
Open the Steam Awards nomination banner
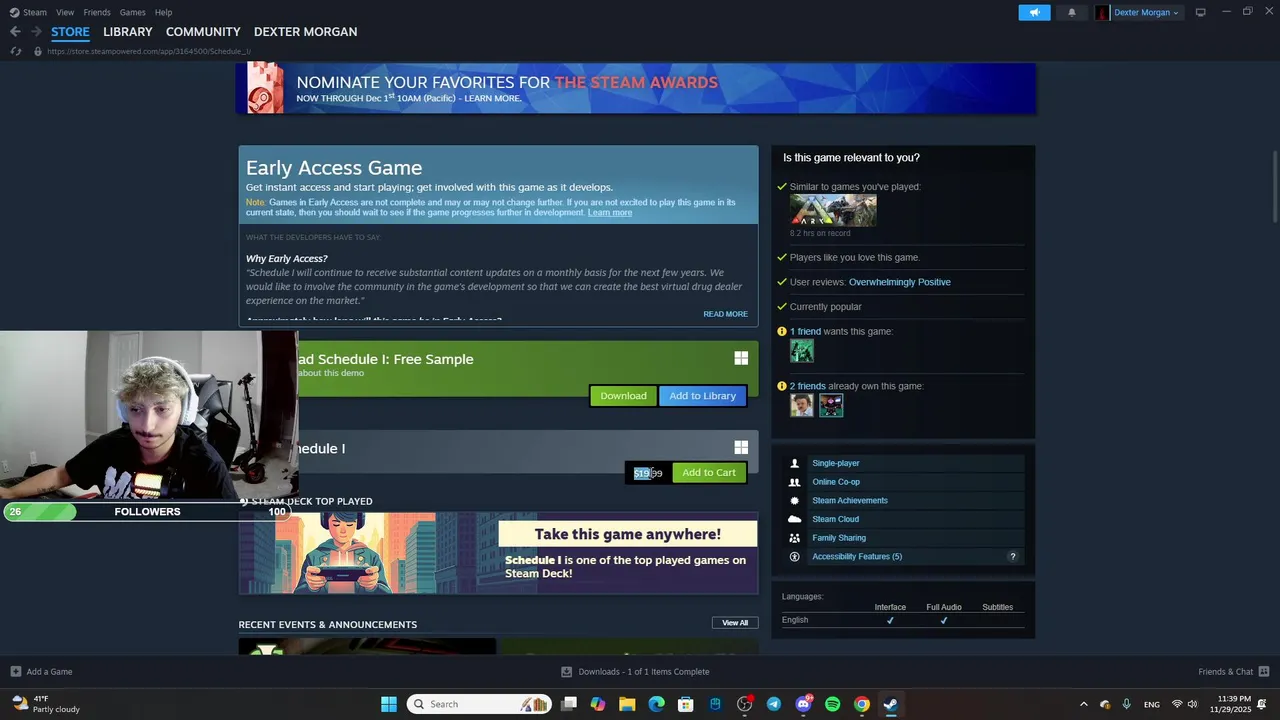tap(637, 88)
